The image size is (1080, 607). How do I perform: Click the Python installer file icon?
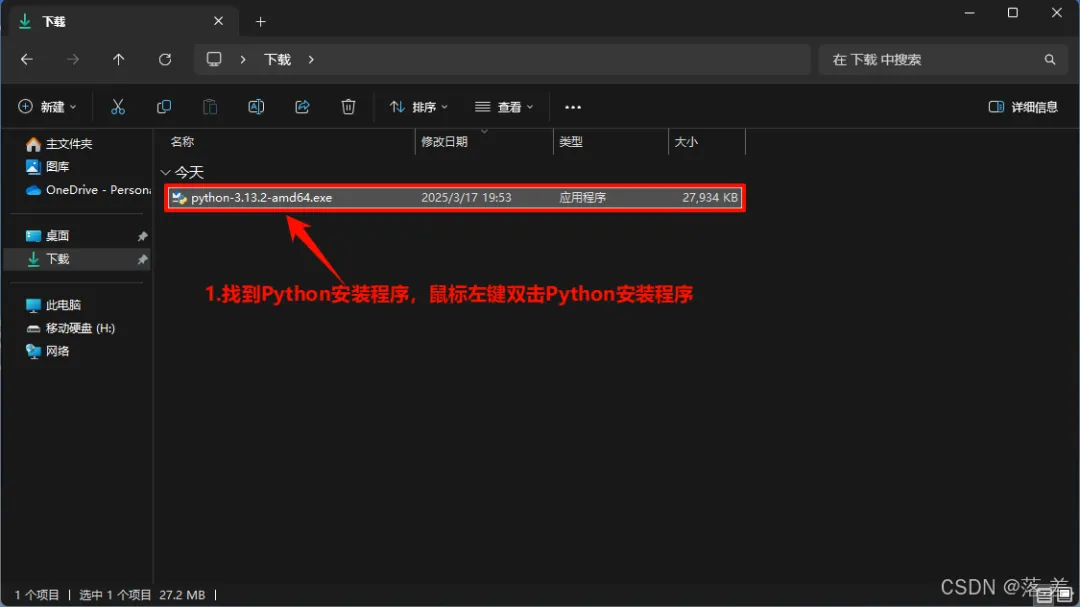click(179, 198)
